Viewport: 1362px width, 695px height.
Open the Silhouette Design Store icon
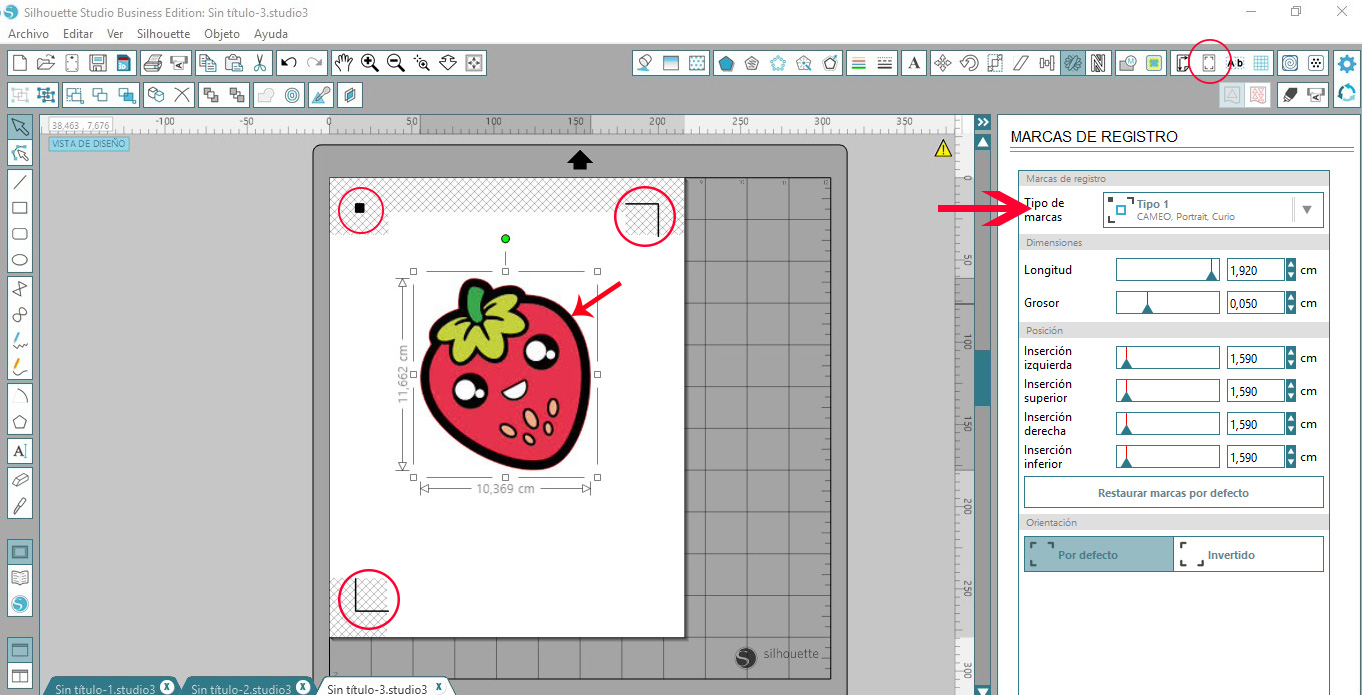(20, 604)
